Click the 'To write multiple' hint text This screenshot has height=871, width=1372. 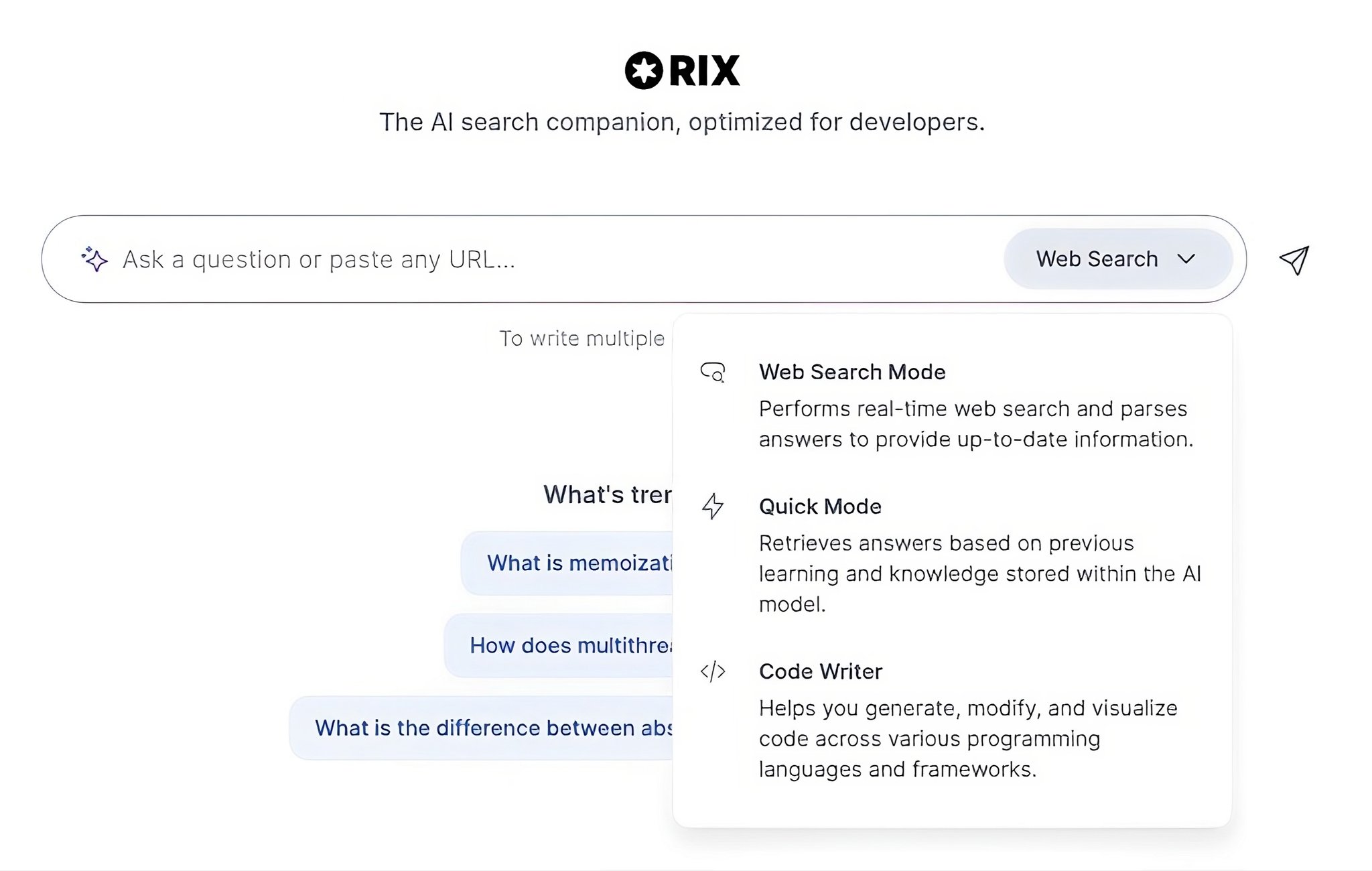point(582,338)
